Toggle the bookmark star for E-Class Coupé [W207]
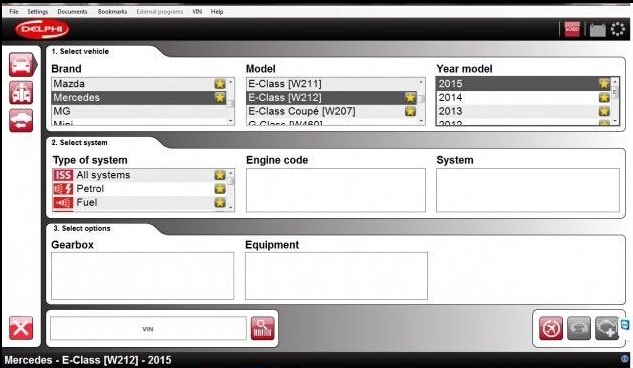 point(410,111)
